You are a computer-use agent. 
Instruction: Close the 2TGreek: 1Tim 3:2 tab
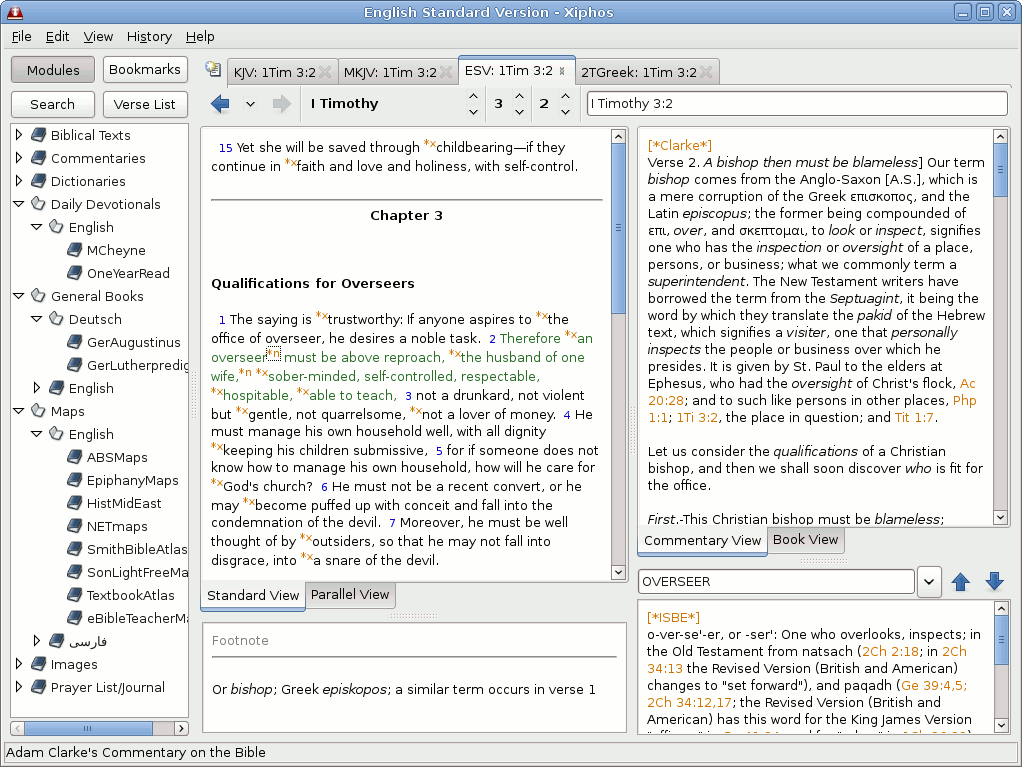[x=706, y=72]
